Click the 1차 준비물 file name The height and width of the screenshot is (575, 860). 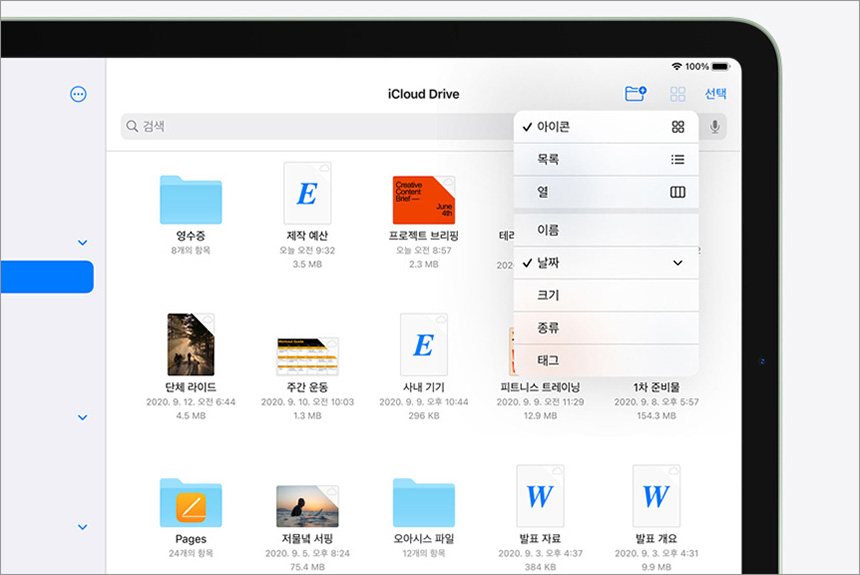pos(657,387)
